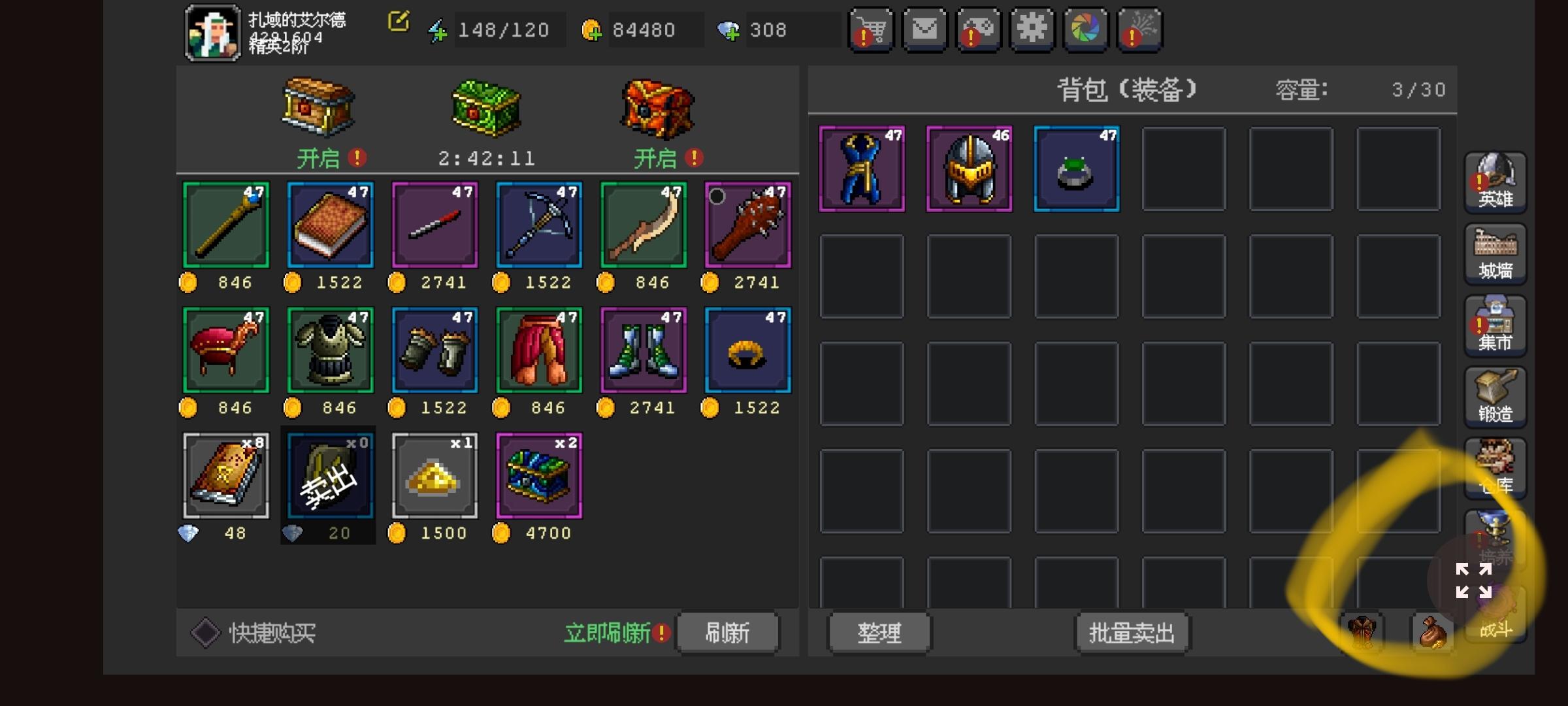Image resolution: width=1568 pixels, height=706 pixels.
Task: Select the crossbow item priced 1522
Action: click(539, 225)
